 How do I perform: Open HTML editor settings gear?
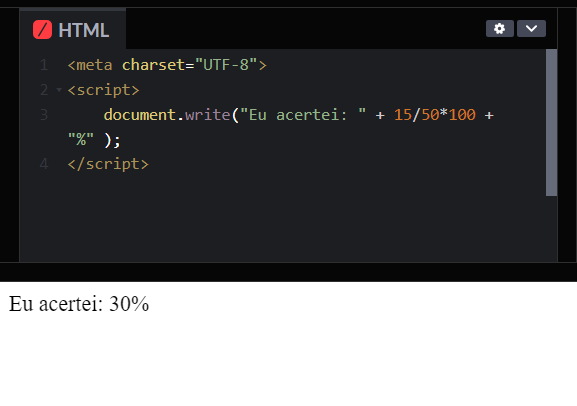pyautogui.click(x=499, y=29)
